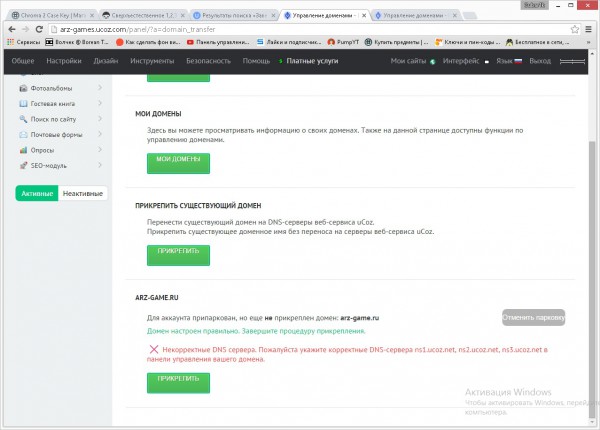Click the SEO-модуль rocket icon
The image size is (600, 430).
pos(23,165)
